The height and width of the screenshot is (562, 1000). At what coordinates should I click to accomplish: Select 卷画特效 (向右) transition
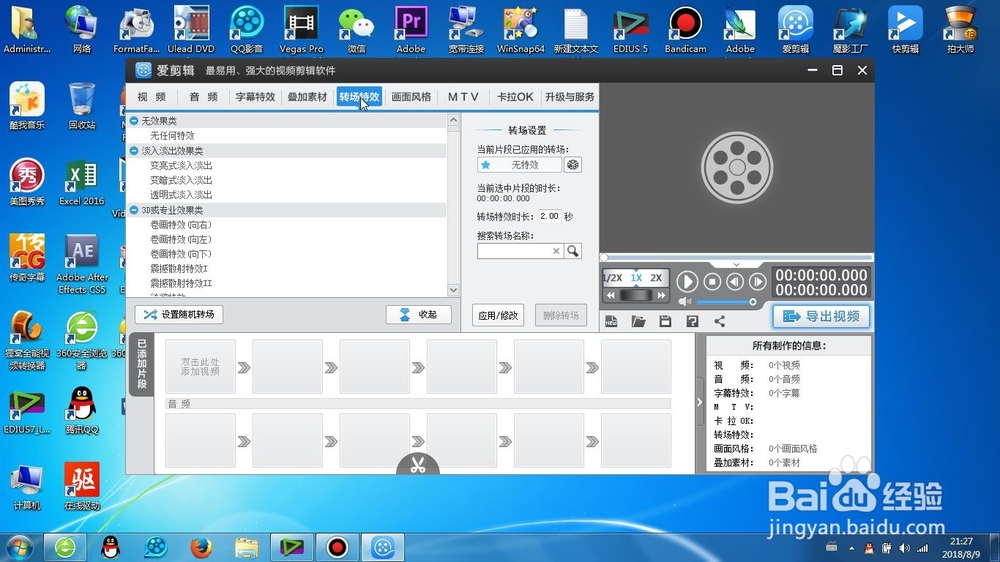(180, 225)
